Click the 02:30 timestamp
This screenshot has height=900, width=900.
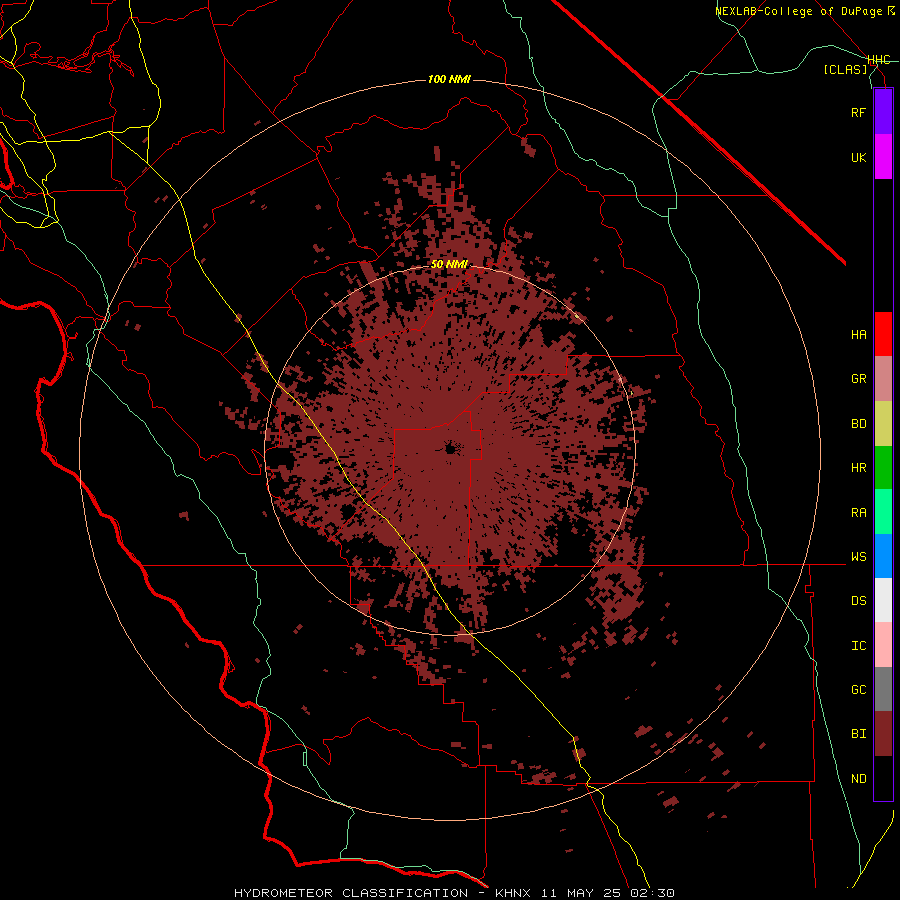coord(651,893)
